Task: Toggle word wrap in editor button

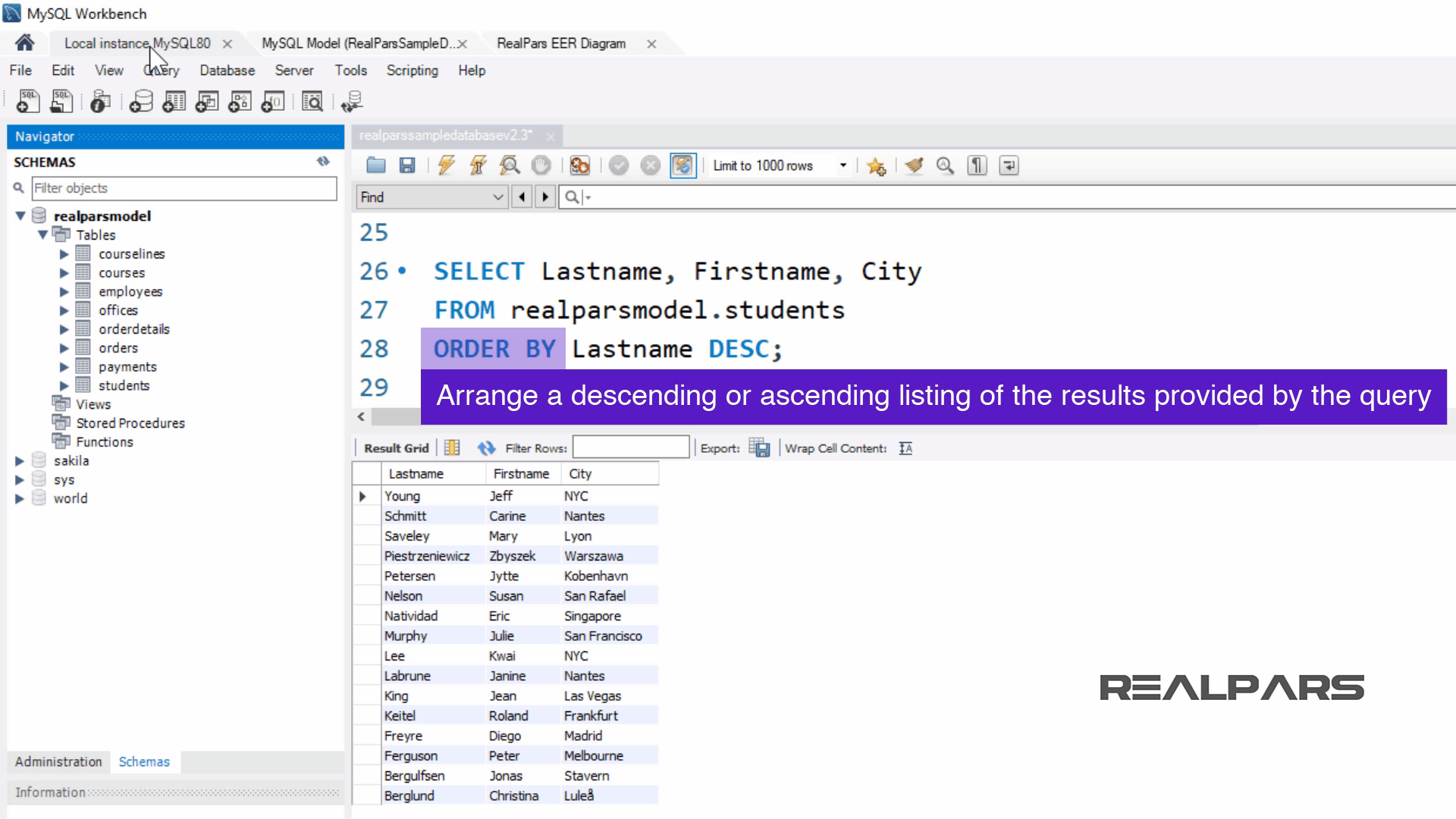Action: [x=1009, y=165]
